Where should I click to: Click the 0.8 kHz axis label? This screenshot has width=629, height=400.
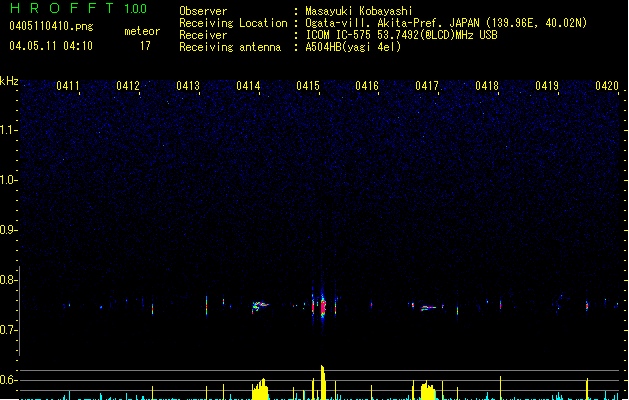click(x=8, y=280)
